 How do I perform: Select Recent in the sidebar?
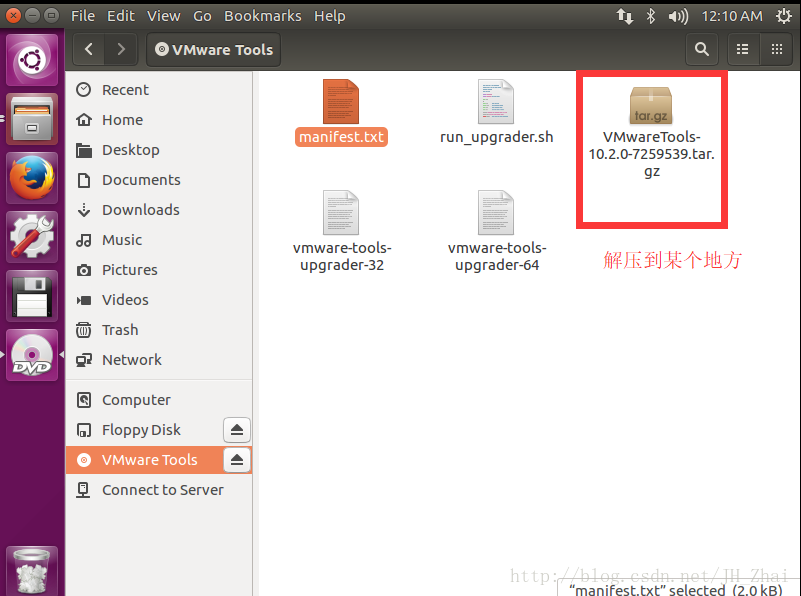click(159, 90)
